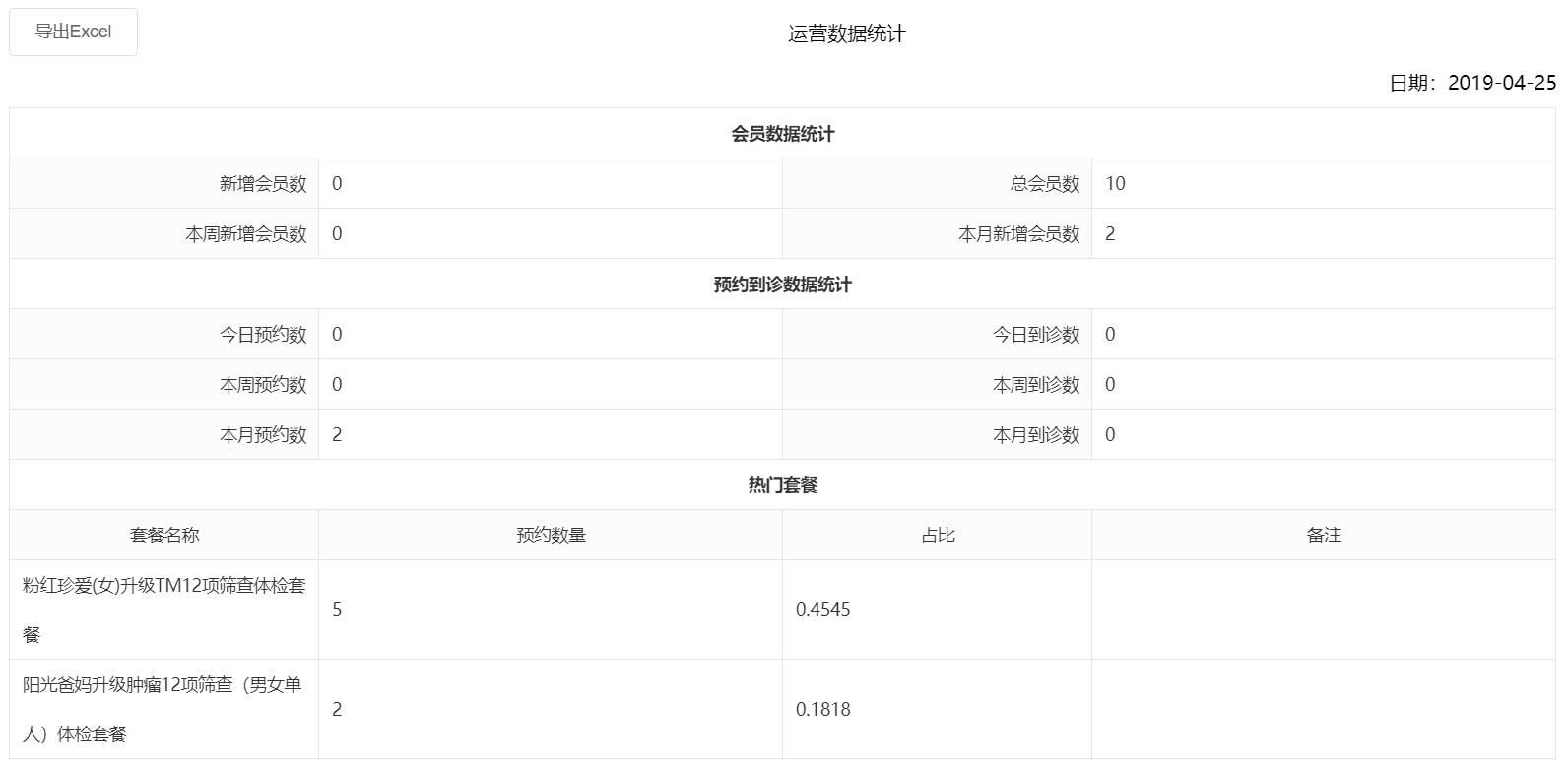The image size is (1568, 760).
Task: Click the value 0 beside 本周到诊数
Action: 1110,385
